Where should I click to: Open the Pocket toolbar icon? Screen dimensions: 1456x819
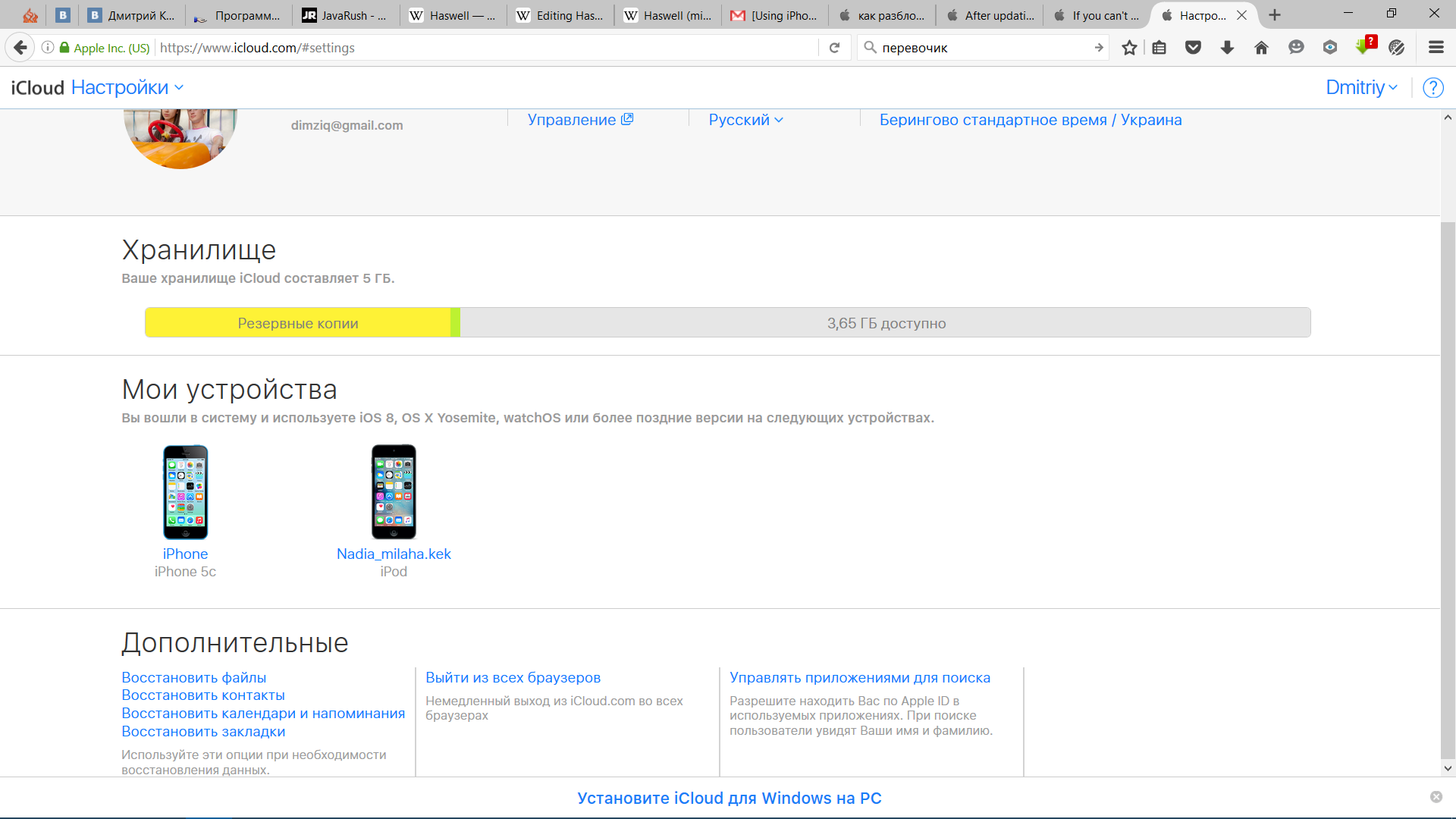click(x=1193, y=48)
